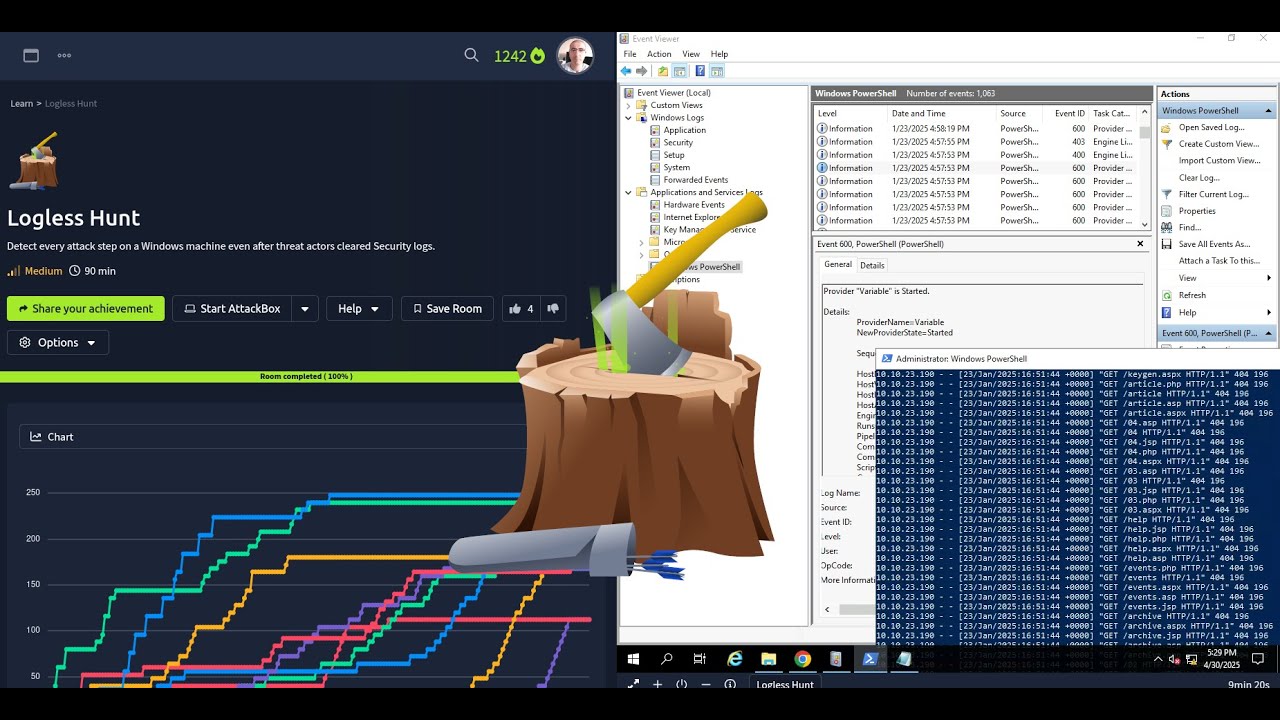Open File Explorer from the taskbar
The height and width of the screenshot is (720, 1280).
click(768, 659)
